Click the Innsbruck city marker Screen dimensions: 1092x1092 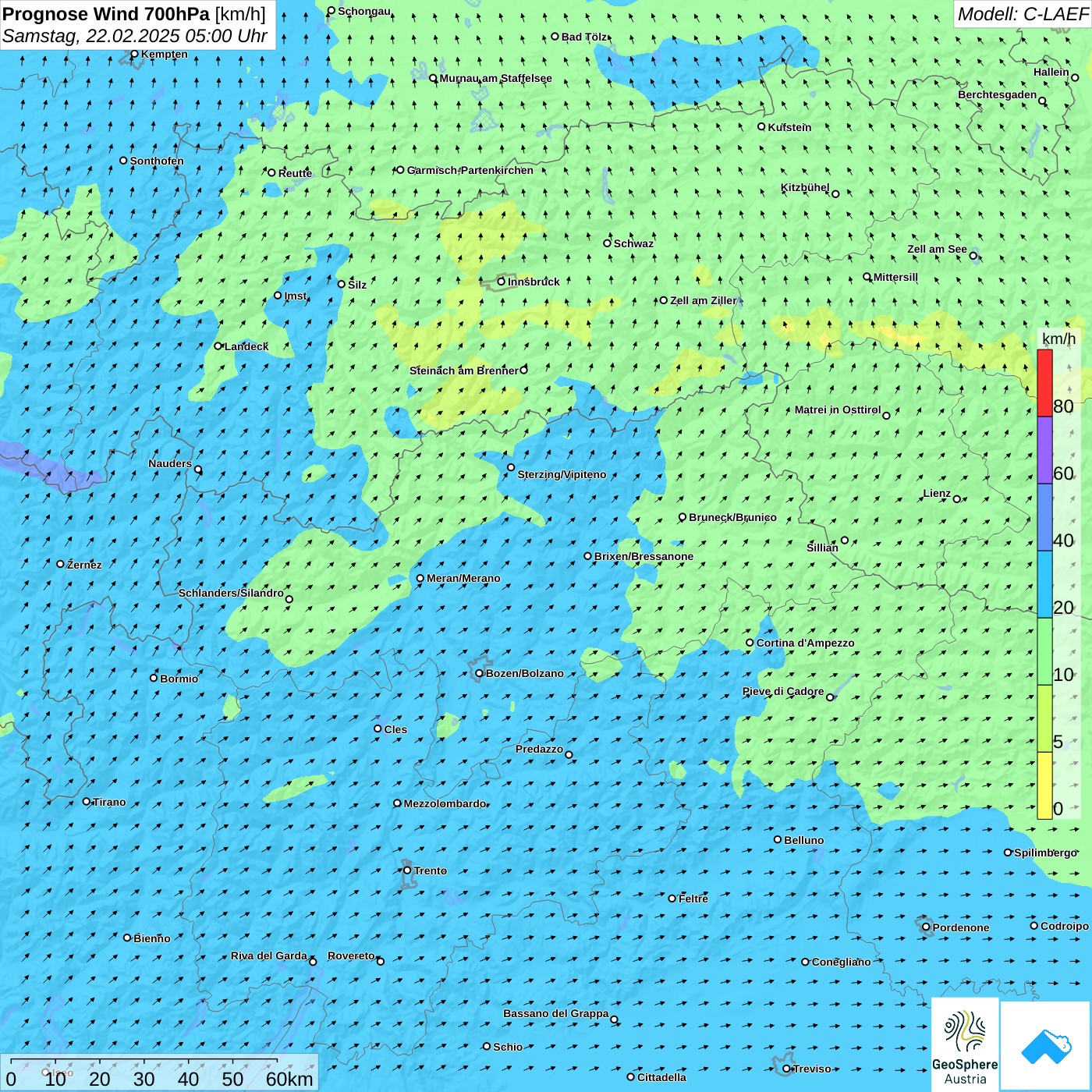pyautogui.click(x=502, y=282)
